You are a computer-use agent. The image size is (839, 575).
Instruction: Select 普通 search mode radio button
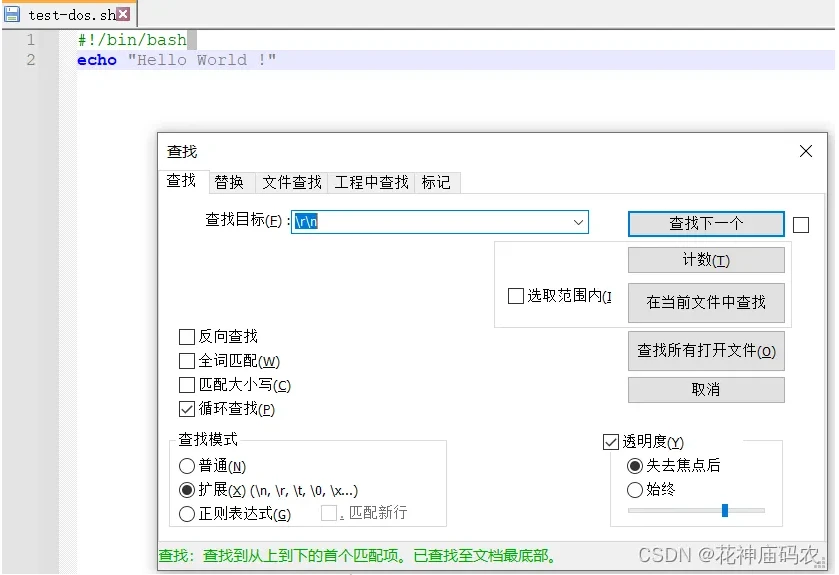187,466
